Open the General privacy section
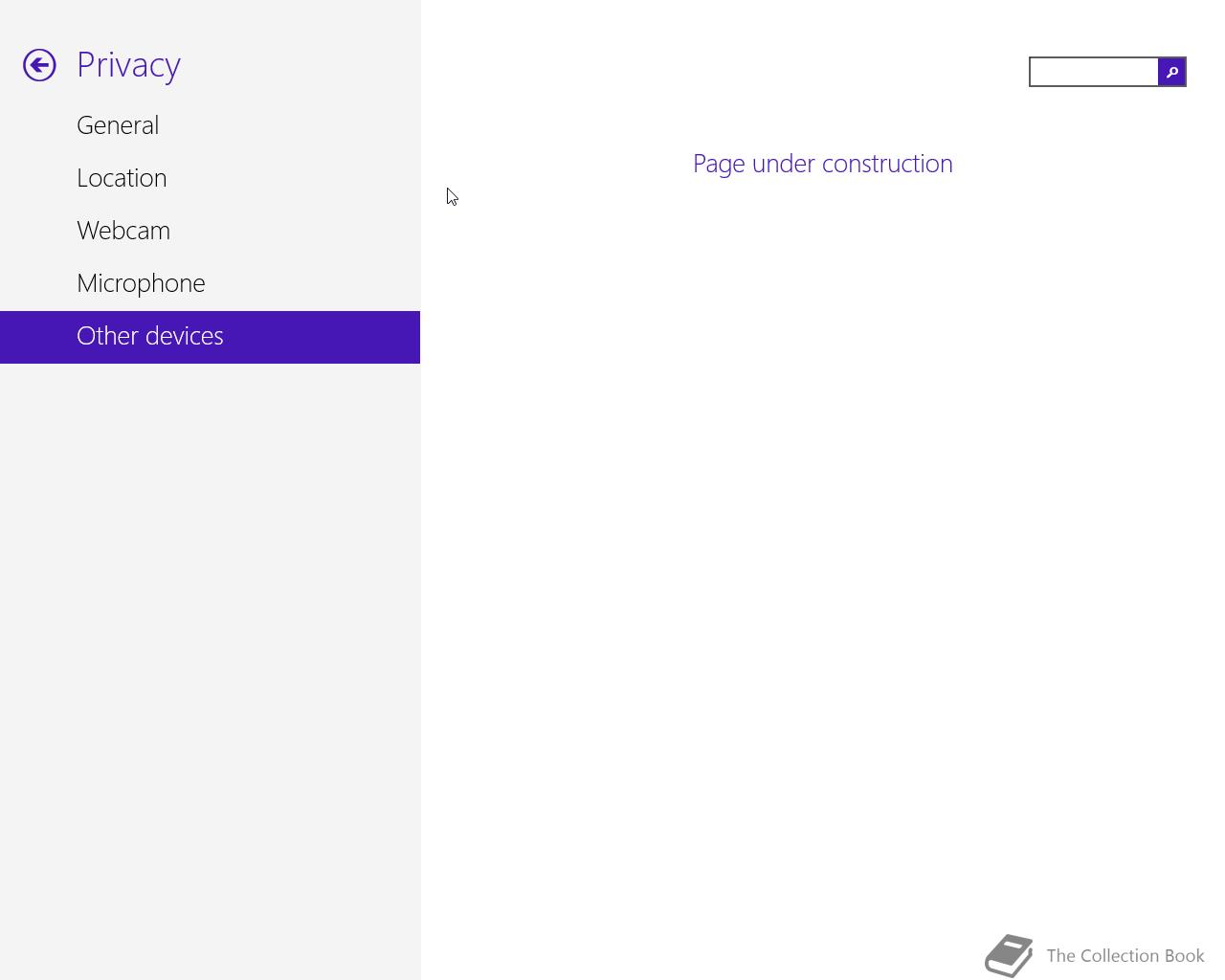The width and height of the screenshot is (1225, 980). (x=210, y=126)
